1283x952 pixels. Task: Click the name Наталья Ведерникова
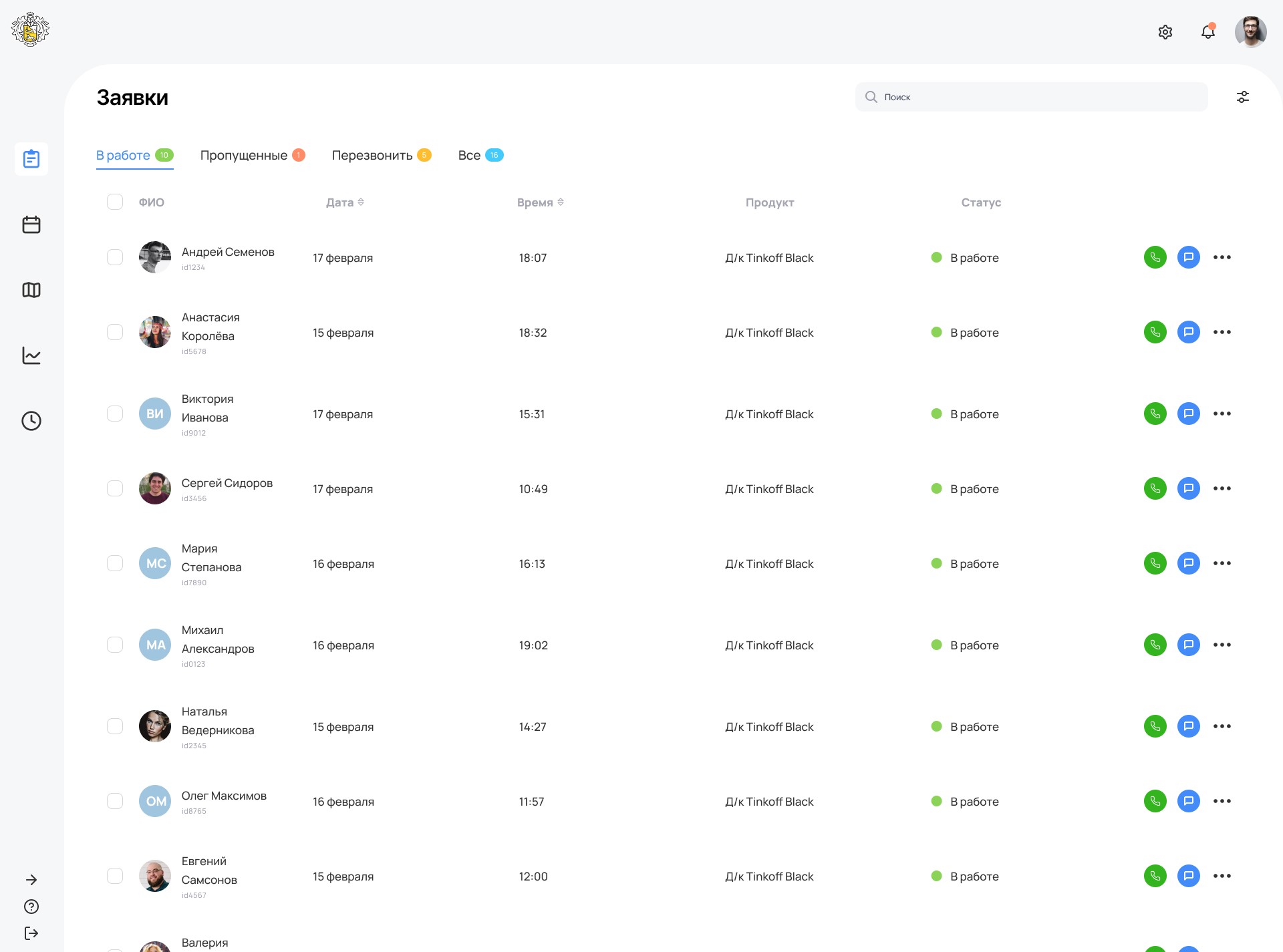217,721
